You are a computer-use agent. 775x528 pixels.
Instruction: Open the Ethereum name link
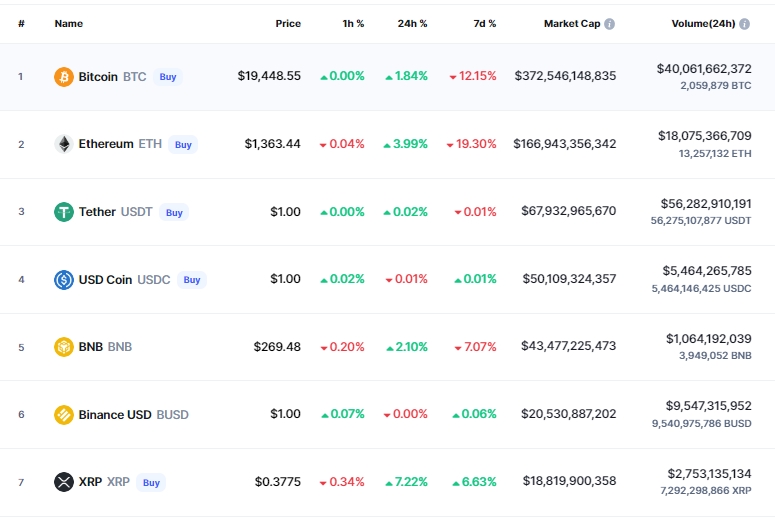[106, 144]
